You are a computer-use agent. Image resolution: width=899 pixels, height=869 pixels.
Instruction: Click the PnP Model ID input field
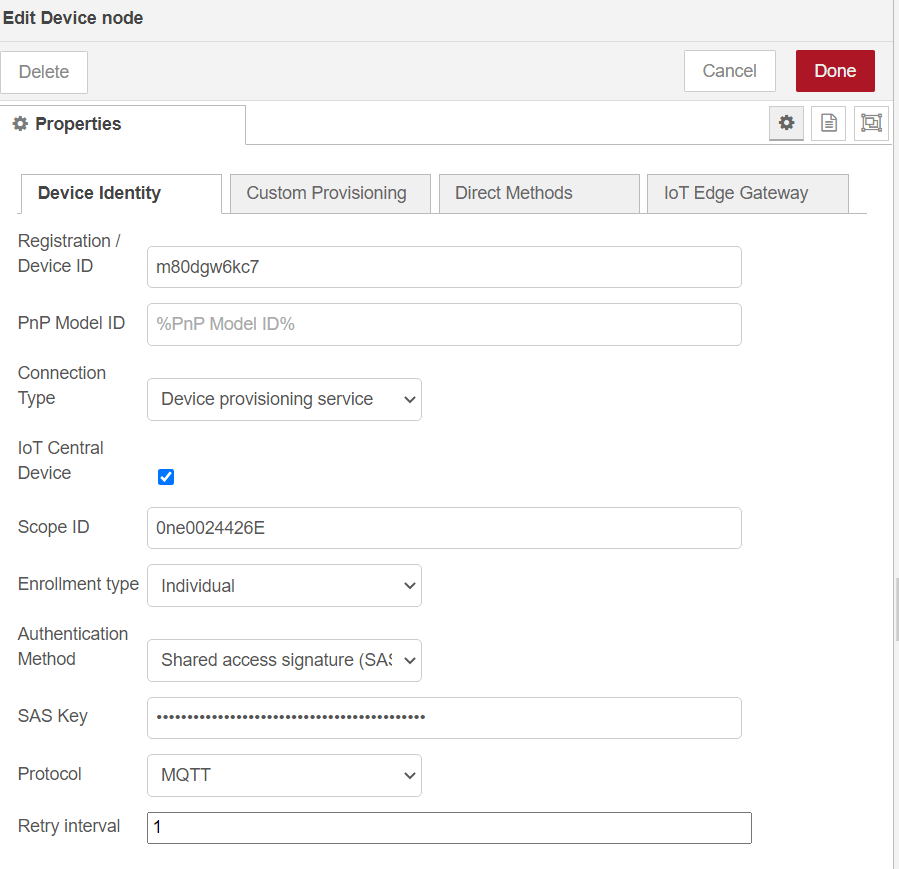coord(444,324)
